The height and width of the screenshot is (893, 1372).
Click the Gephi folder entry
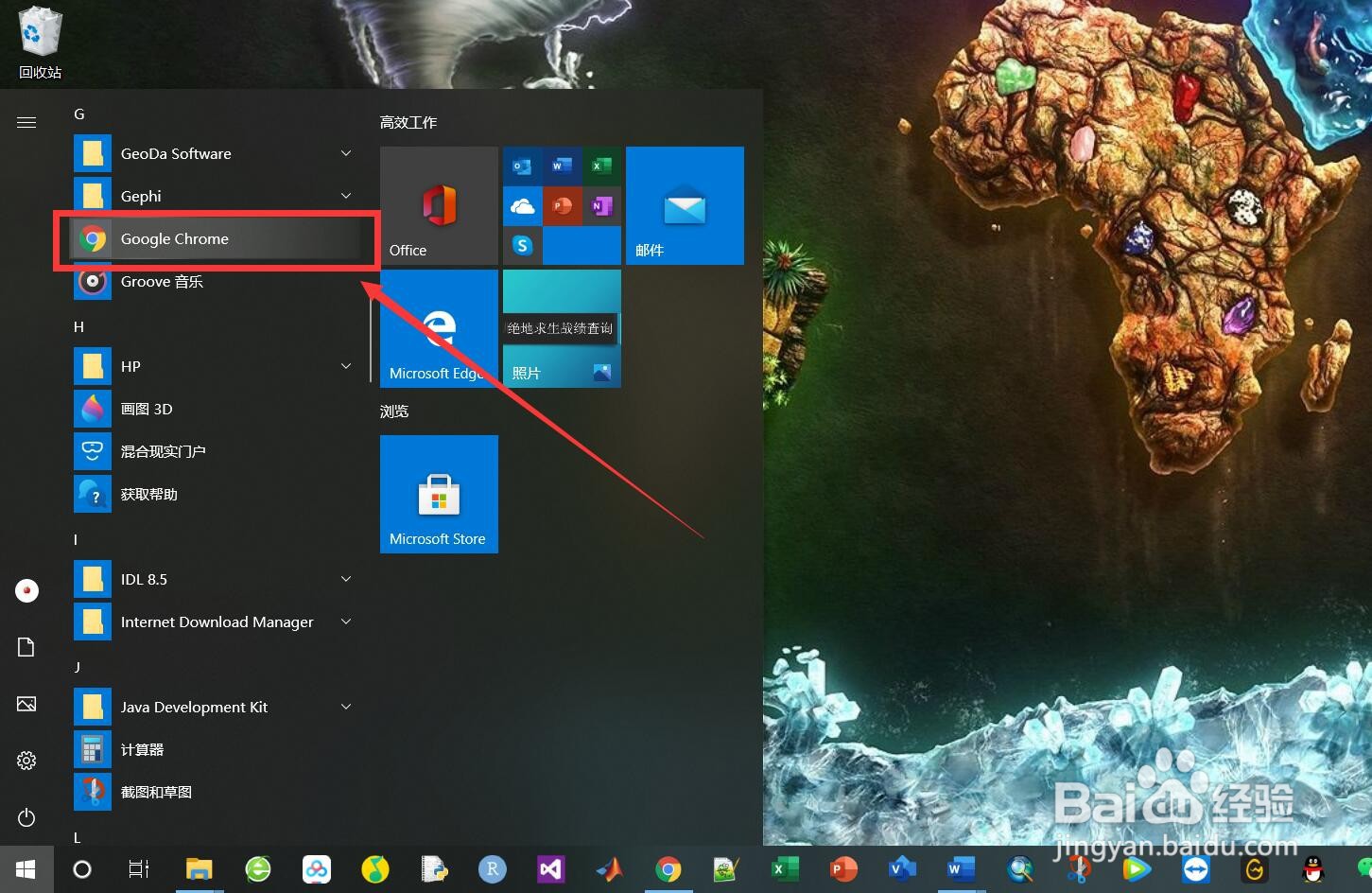(216, 196)
